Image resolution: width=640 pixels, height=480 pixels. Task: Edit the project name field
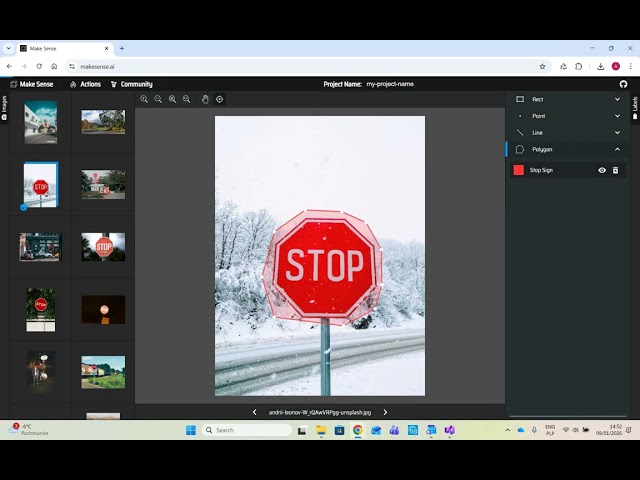coord(390,84)
